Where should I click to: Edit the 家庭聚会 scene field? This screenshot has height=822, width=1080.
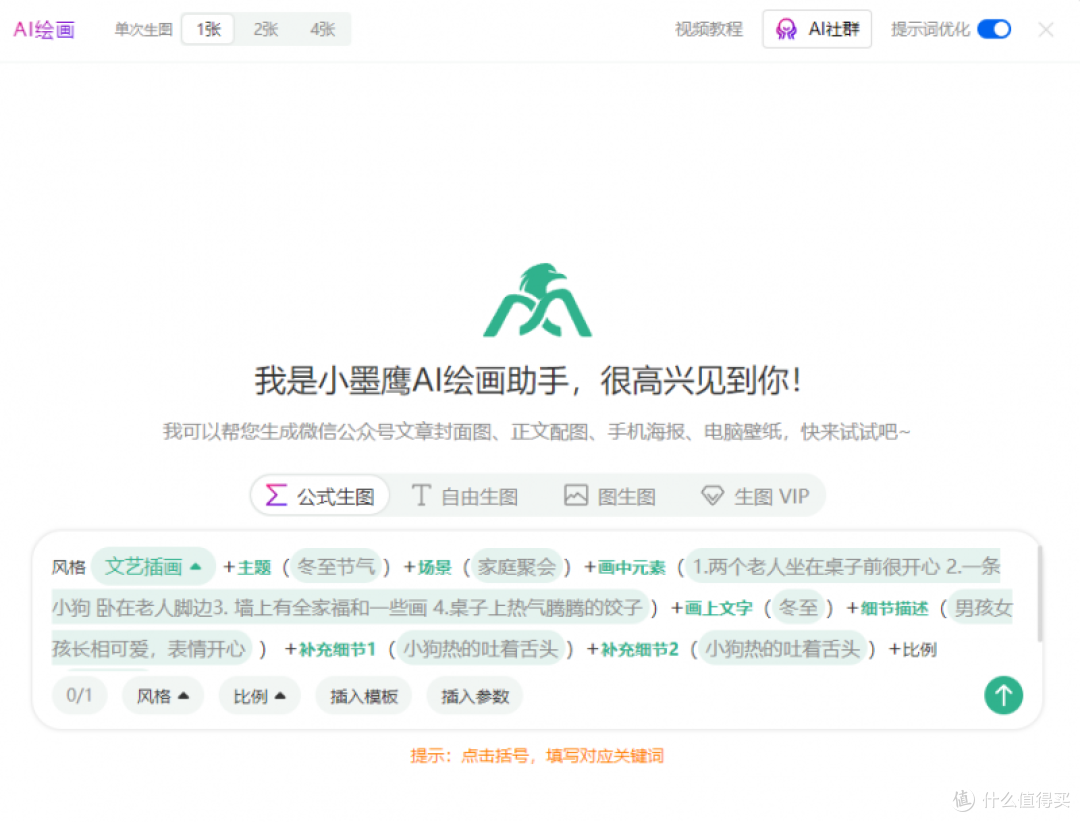pyautogui.click(x=517, y=566)
